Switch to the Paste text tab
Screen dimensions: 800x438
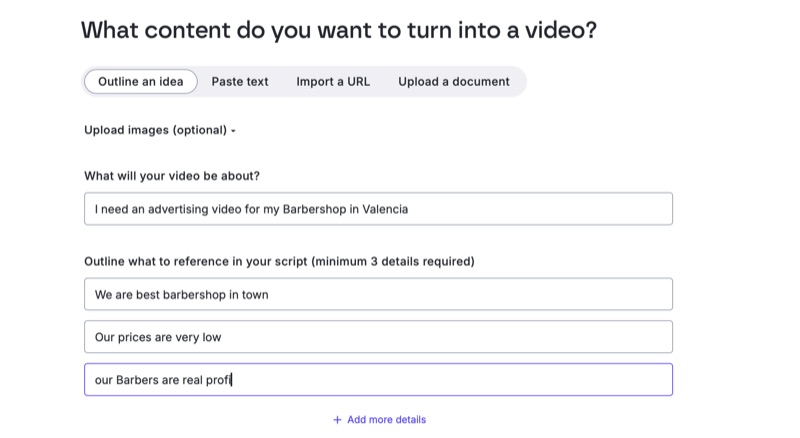tap(240, 82)
